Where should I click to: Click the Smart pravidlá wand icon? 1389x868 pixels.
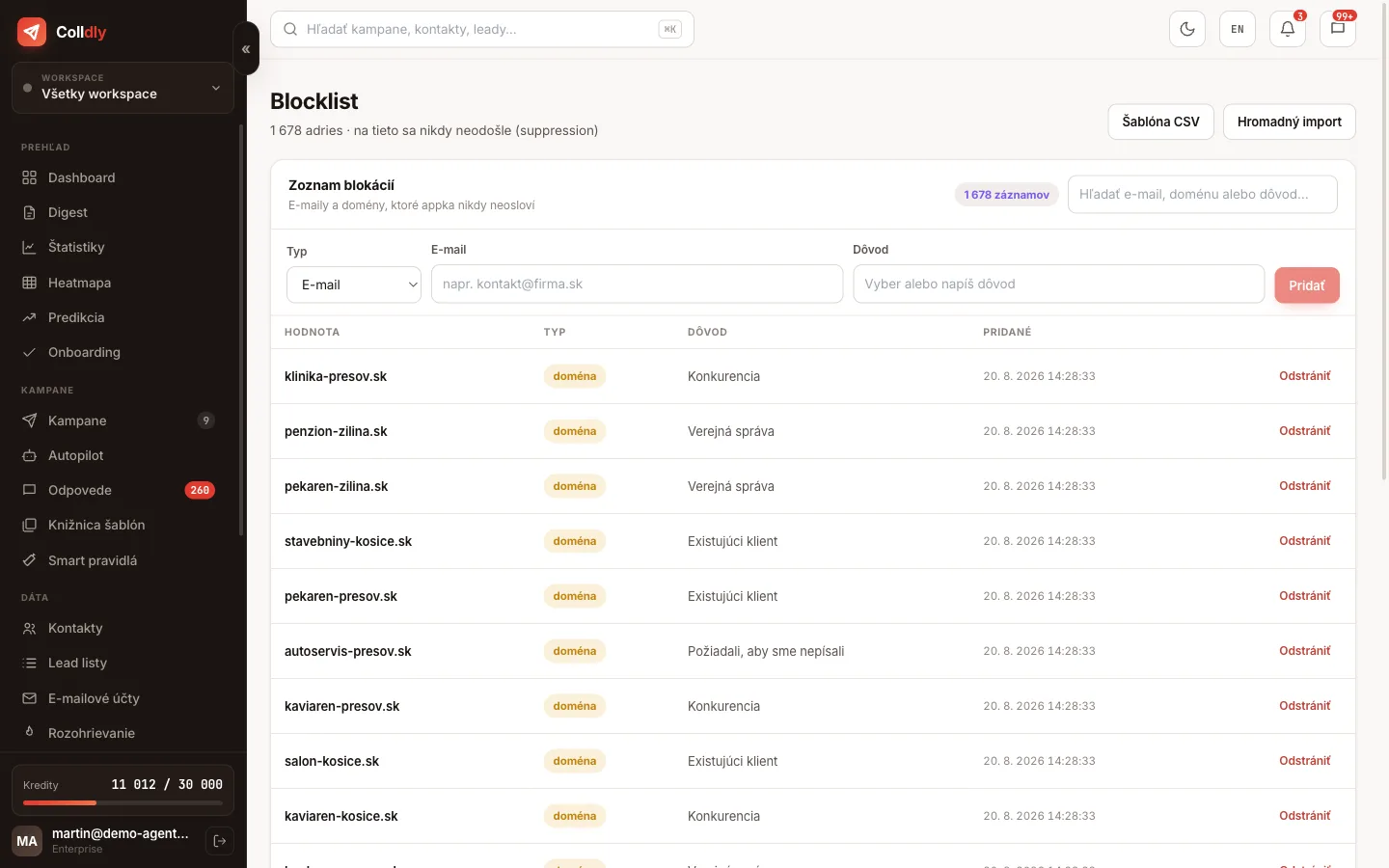click(29, 560)
